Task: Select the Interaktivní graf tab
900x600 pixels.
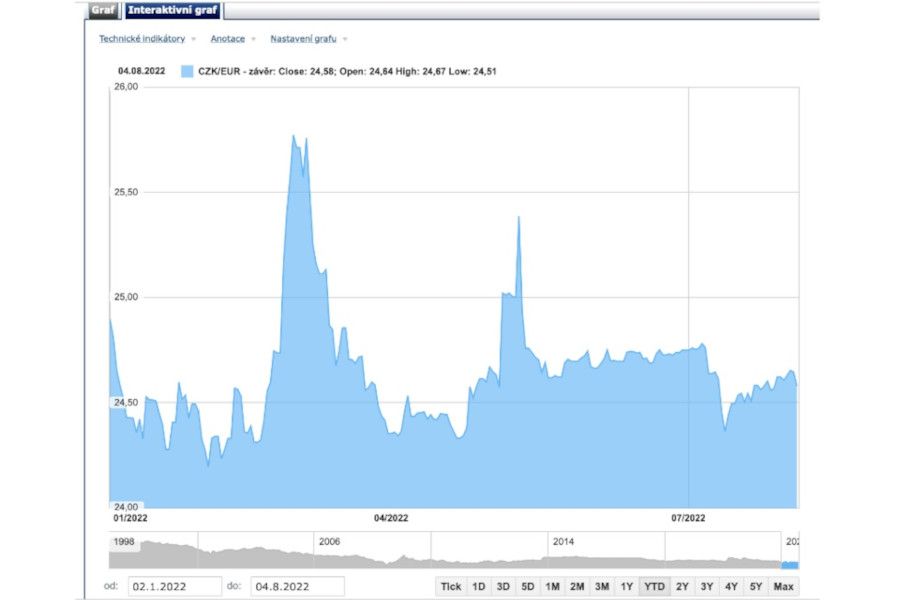Action: point(173,11)
